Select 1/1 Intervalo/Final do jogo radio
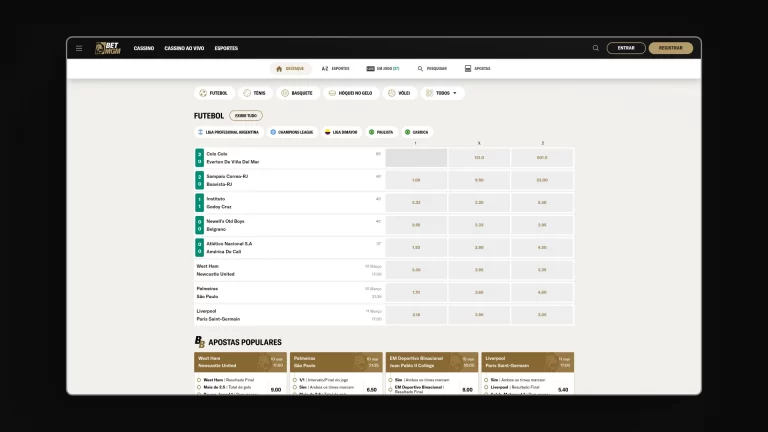Viewport: 768px width, 432px height. [x=295, y=380]
